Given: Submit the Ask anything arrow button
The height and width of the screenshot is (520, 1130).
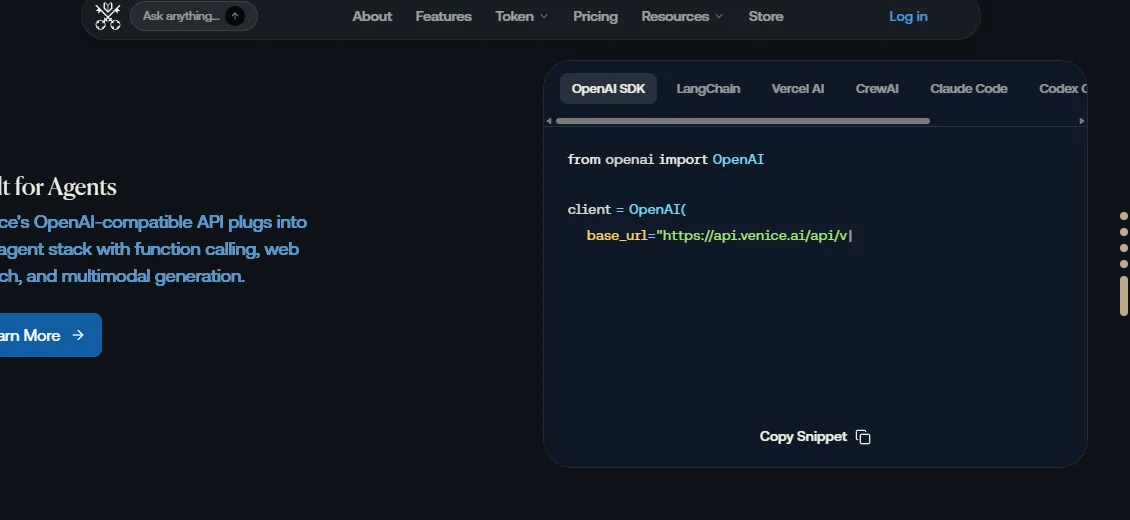Looking at the screenshot, I should tap(235, 16).
